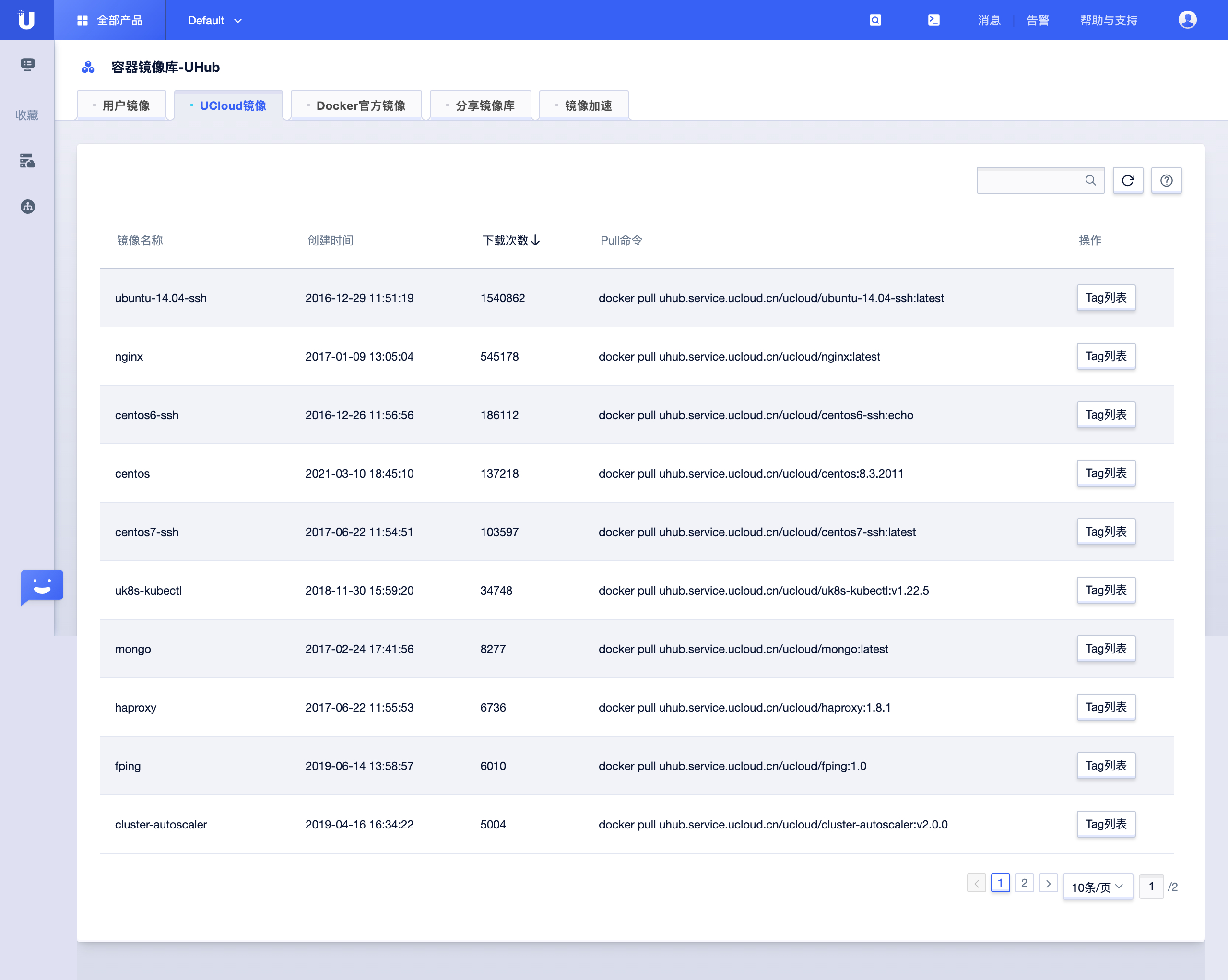Select the UCloud镜像 tab

228,105
